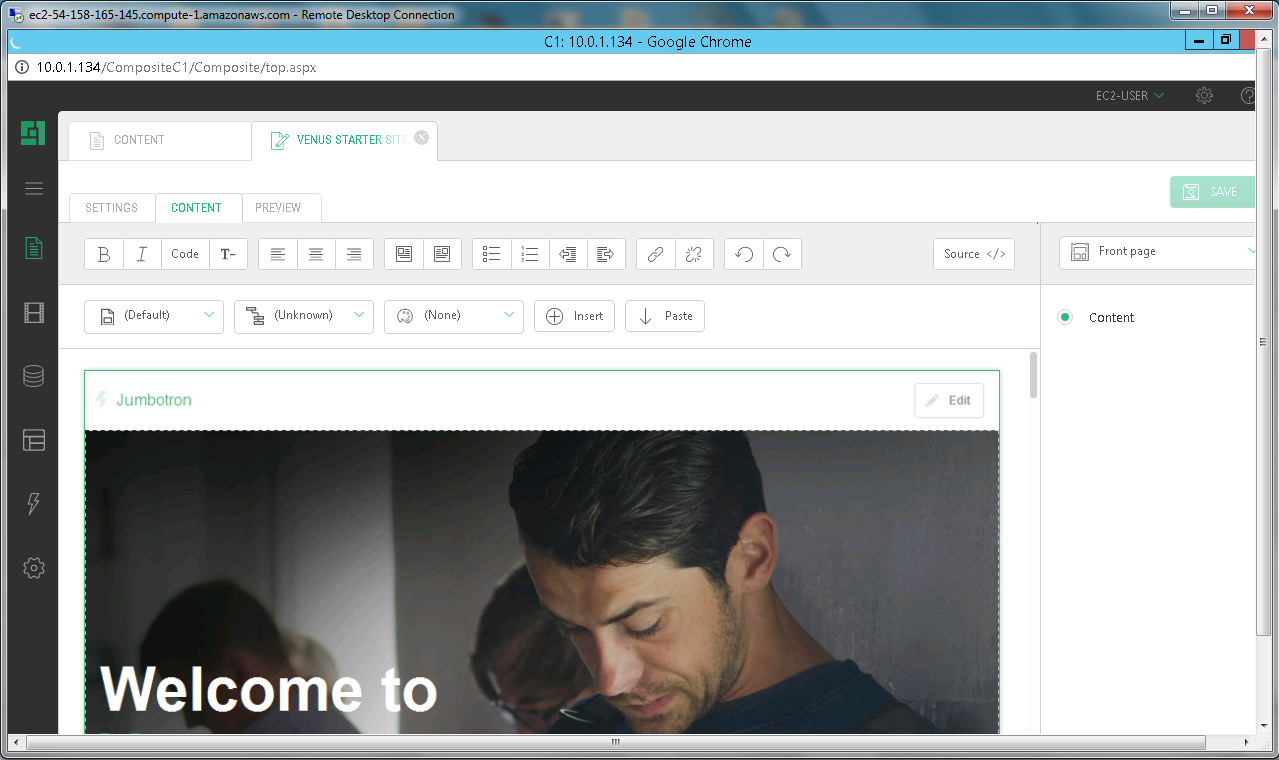Screen dimensions: 1279x760
Task: Insert a bulleted list
Action: [491, 254]
